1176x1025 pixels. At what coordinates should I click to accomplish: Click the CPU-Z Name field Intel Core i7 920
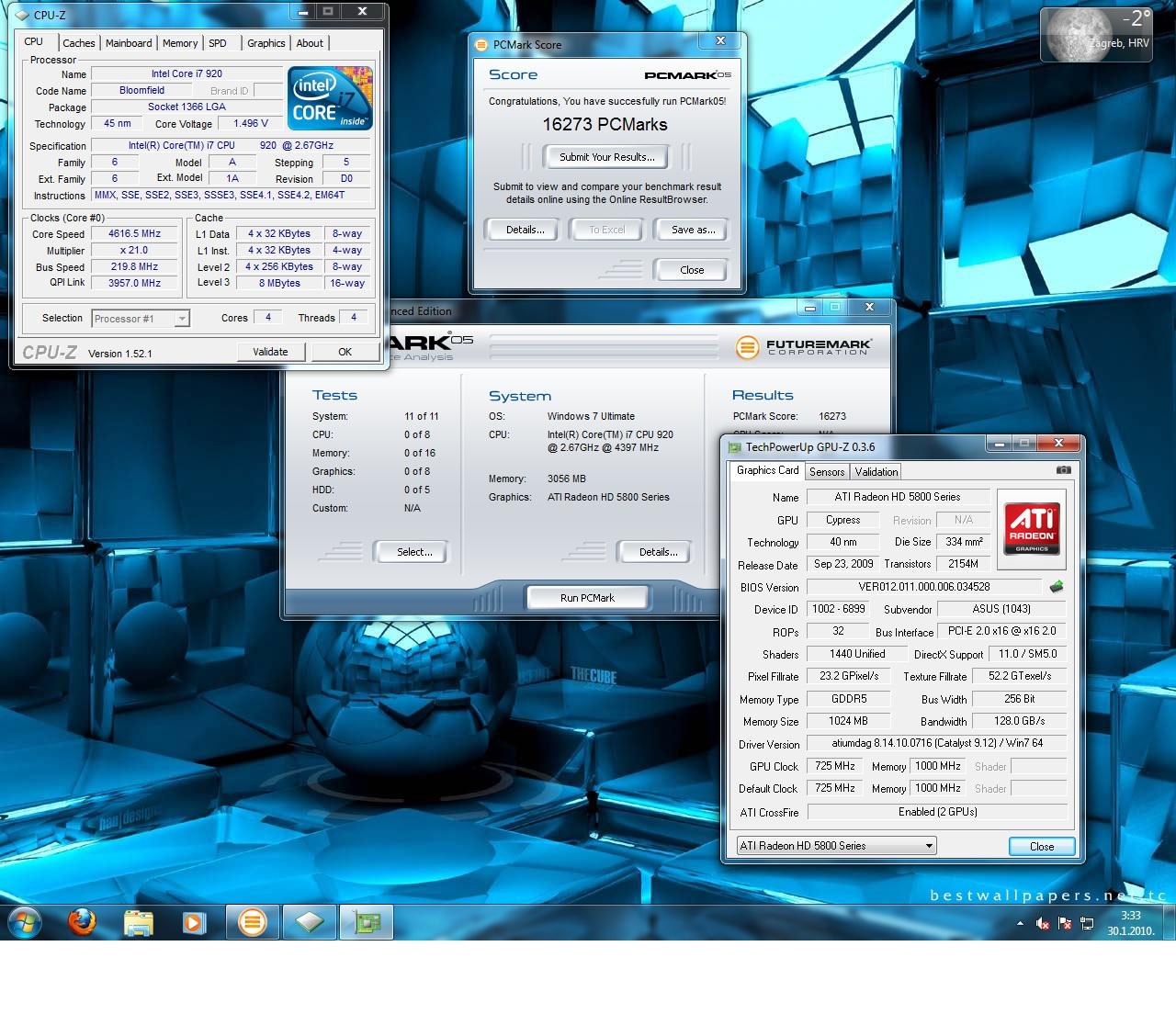pyautogui.click(x=187, y=73)
